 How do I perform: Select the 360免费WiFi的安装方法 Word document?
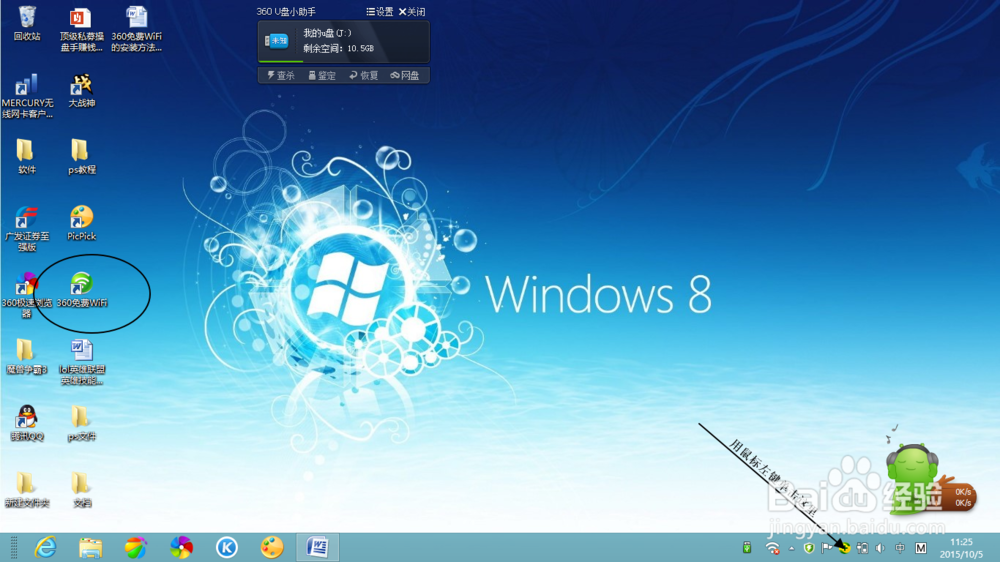pyautogui.click(x=136, y=29)
